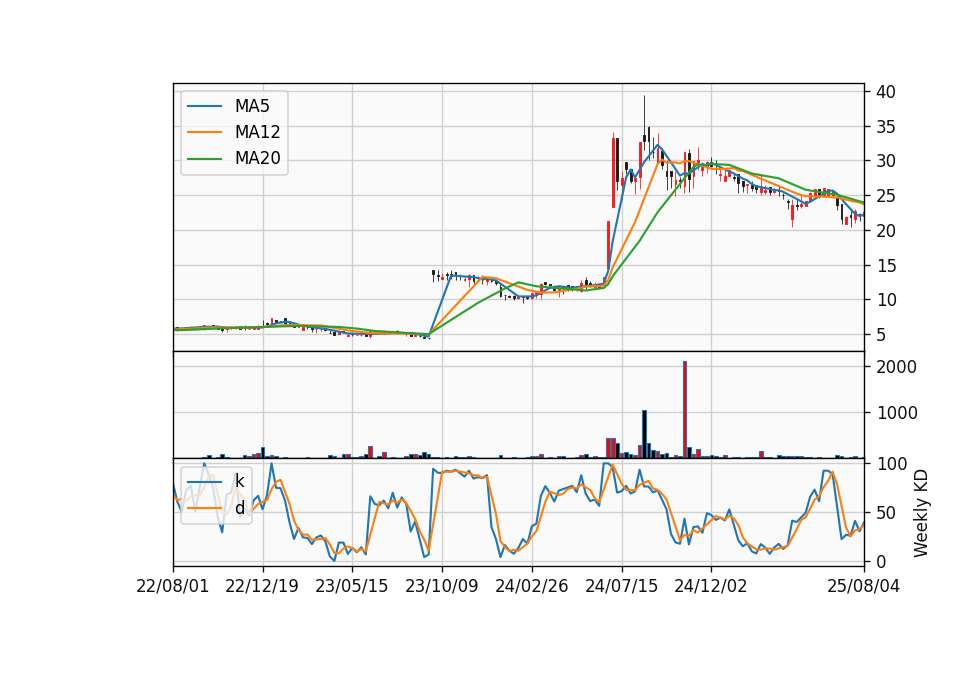Screen dimensions: 960x690
Task: Click the 23/05/15 date axis label
Action: pyautogui.click(x=351, y=586)
